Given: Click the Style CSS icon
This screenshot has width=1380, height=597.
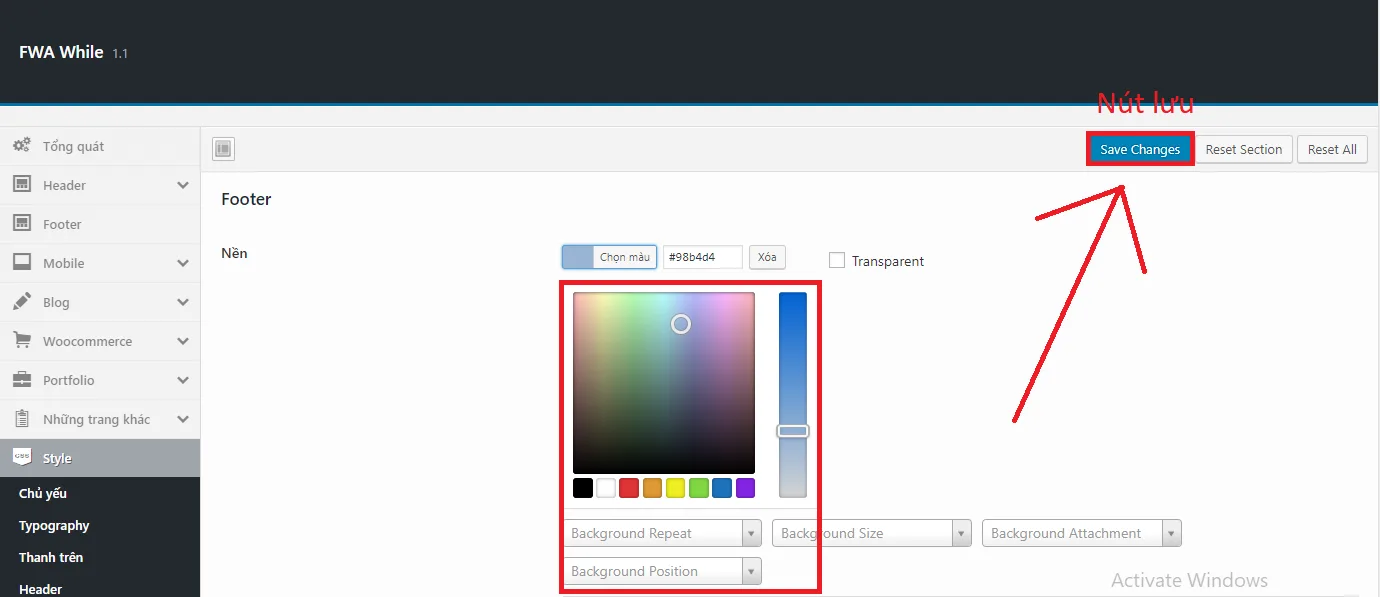Looking at the screenshot, I should (21, 457).
